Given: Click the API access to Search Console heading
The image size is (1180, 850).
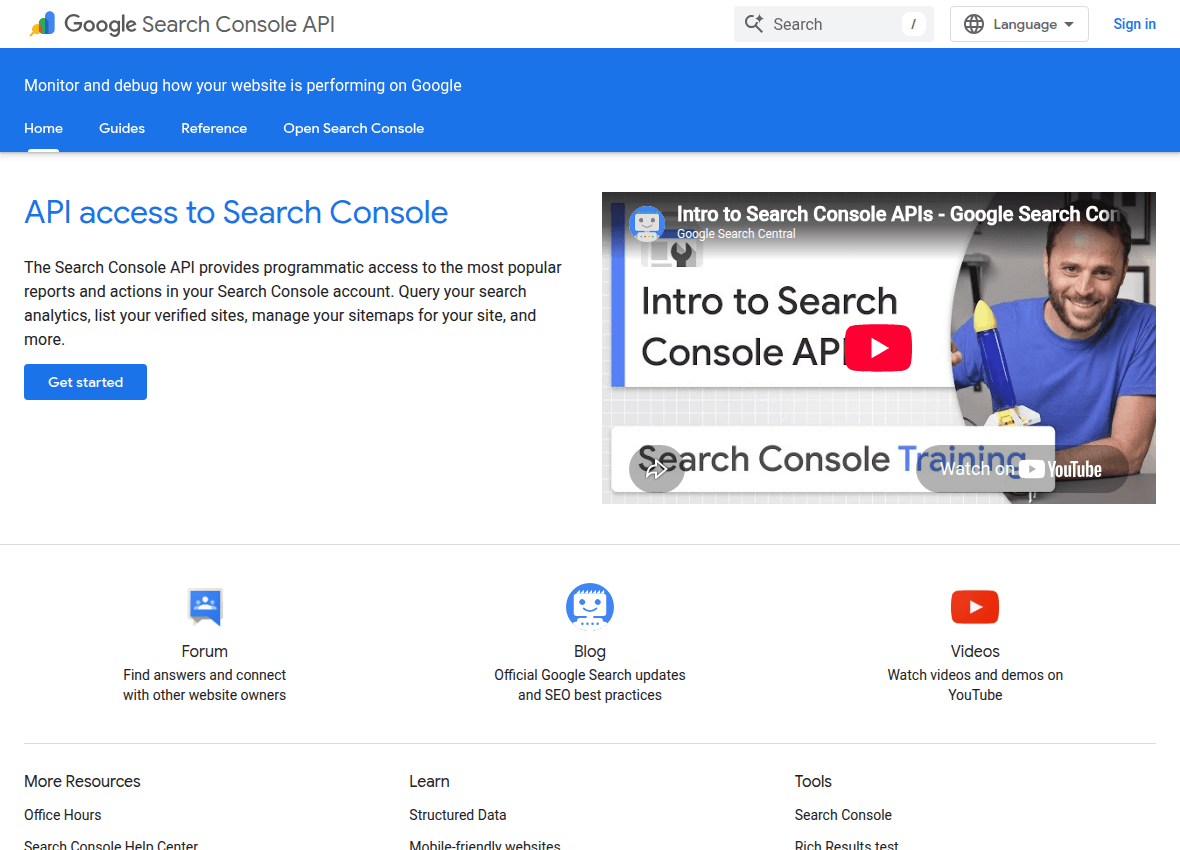Looking at the screenshot, I should click(x=236, y=212).
